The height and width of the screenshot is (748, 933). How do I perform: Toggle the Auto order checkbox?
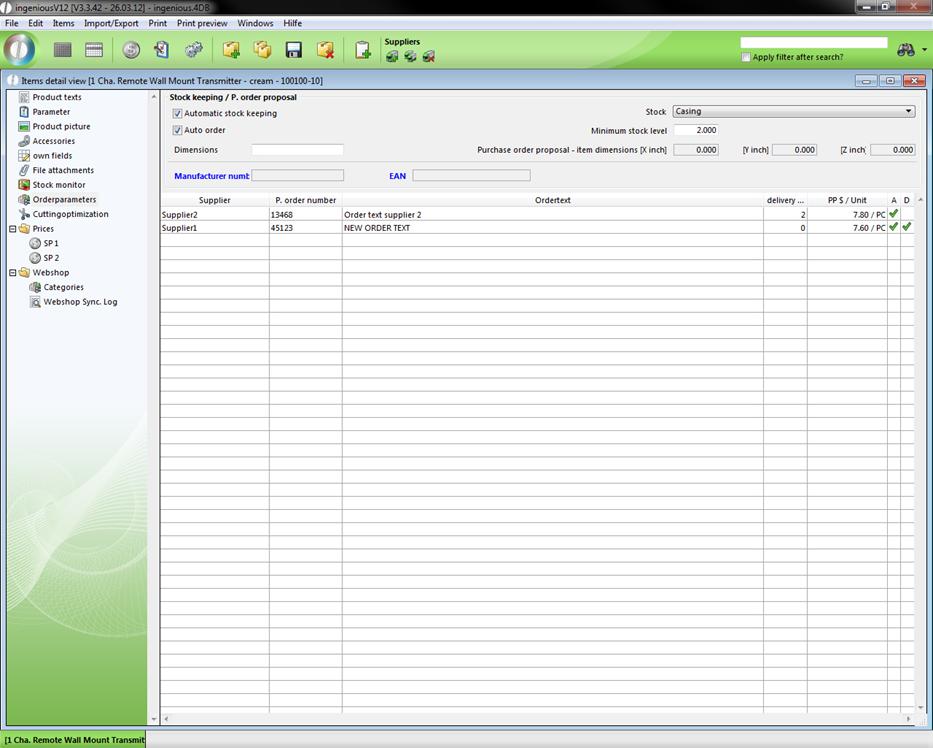178,131
